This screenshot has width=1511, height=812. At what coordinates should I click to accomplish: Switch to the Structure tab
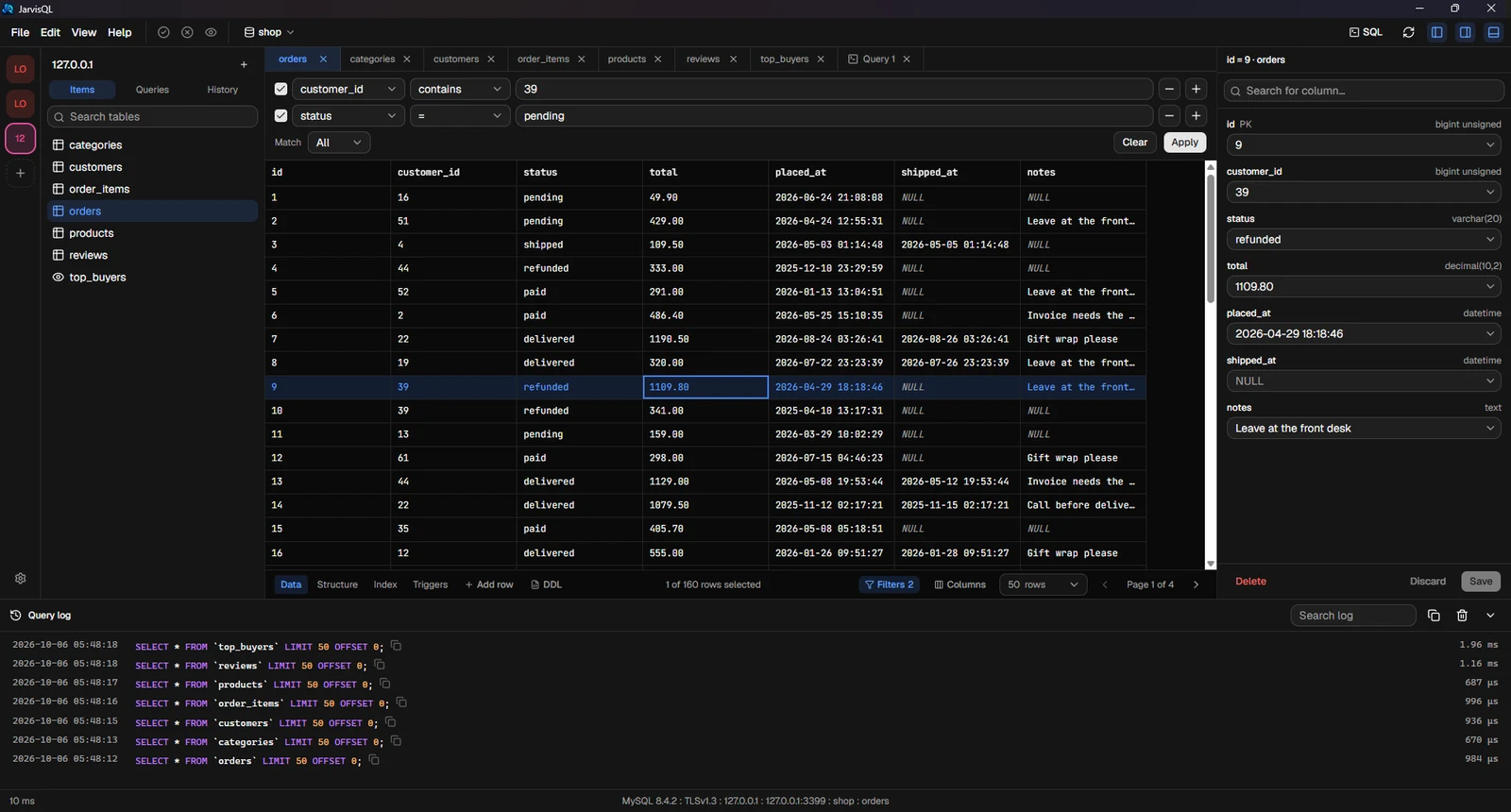coord(337,584)
